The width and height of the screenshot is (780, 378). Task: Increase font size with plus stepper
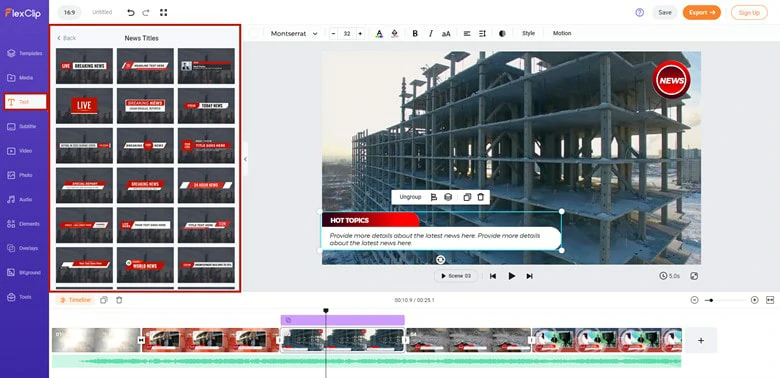point(360,33)
